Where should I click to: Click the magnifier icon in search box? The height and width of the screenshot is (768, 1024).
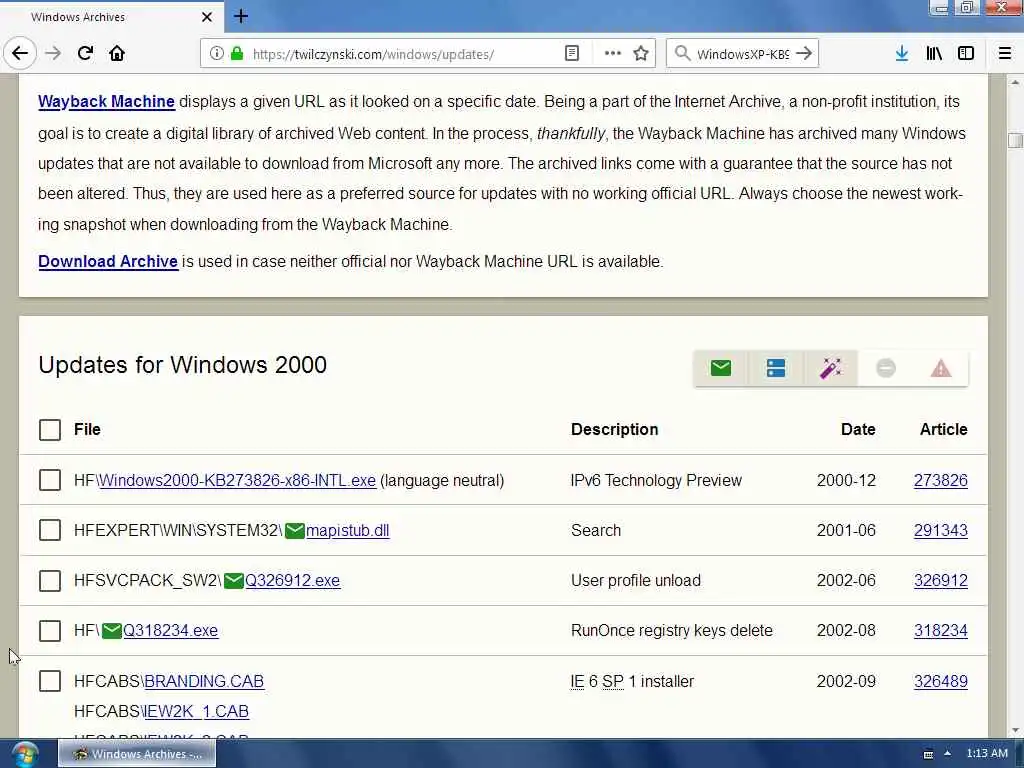click(x=682, y=54)
